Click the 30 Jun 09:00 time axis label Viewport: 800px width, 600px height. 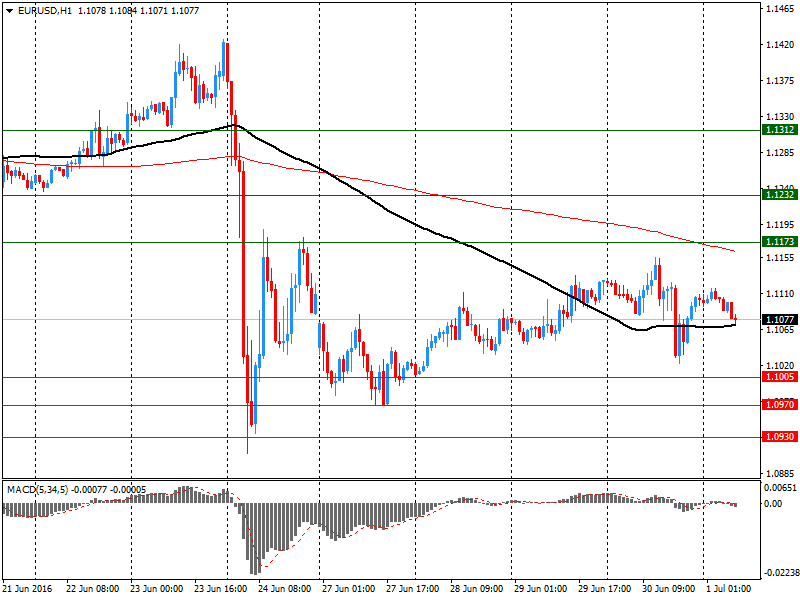(x=668, y=589)
